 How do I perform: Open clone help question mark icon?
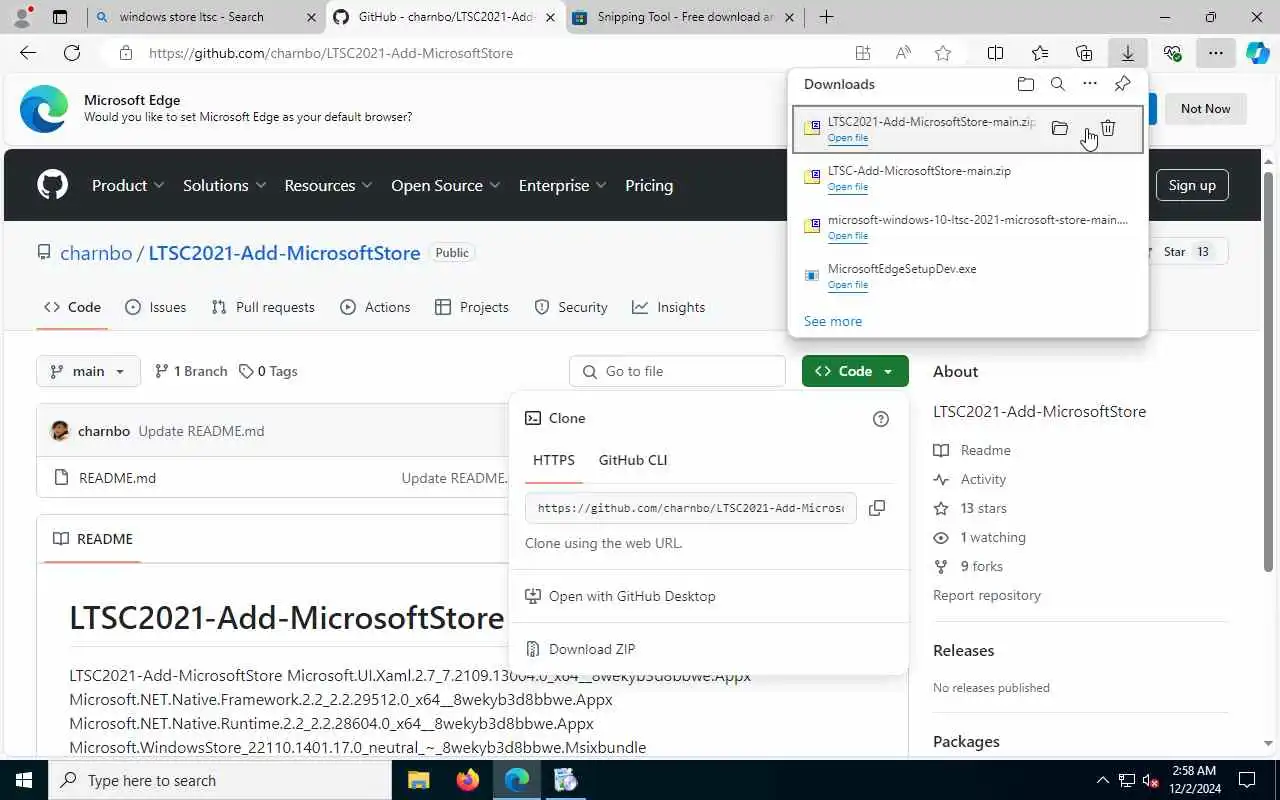point(881,419)
